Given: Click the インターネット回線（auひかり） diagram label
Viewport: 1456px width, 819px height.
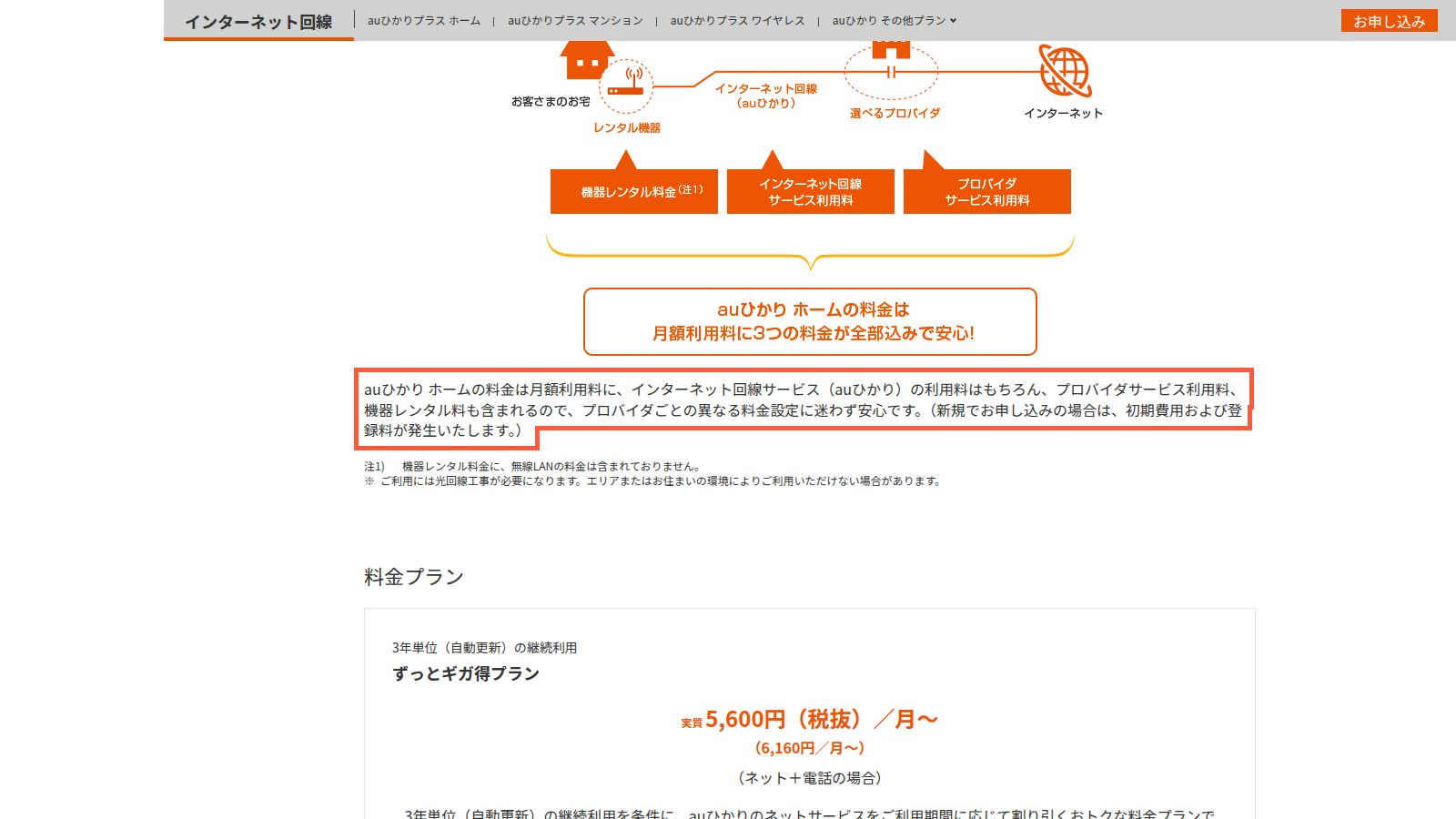Looking at the screenshot, I should point(766,96).
